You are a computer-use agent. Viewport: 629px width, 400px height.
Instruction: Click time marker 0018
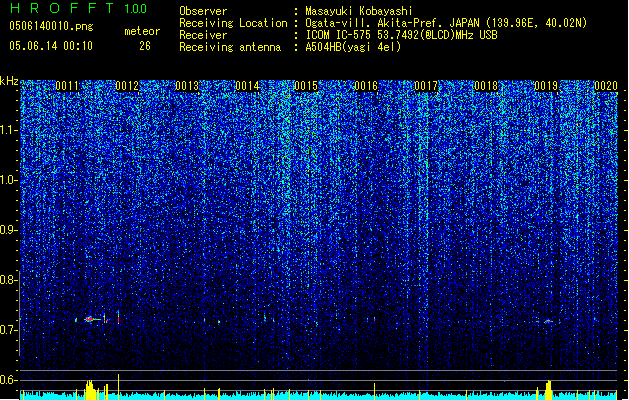(486, 86)
